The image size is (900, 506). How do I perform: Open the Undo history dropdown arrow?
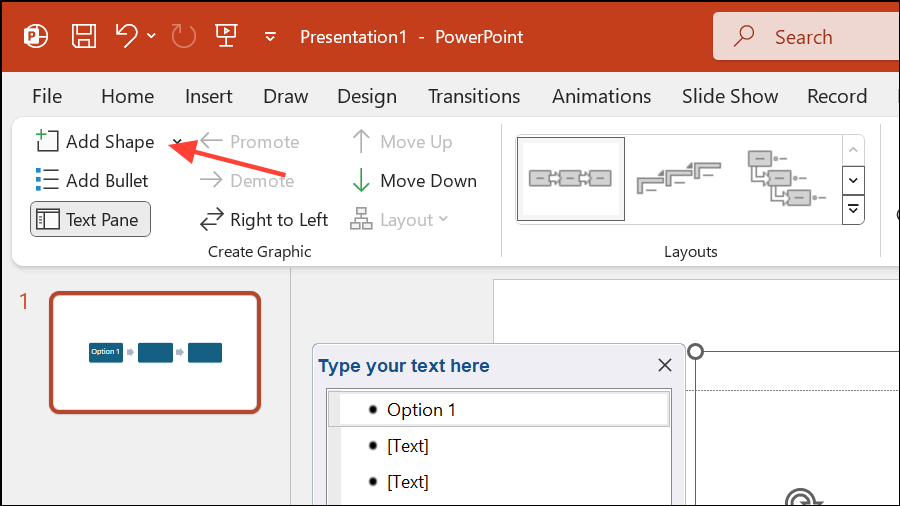[x=152, y=37]
